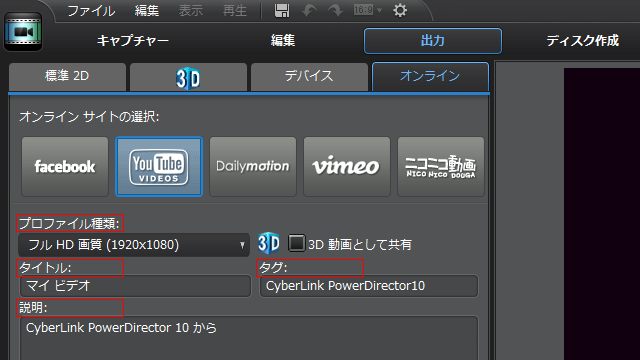Click the 3D icon beside the share checkbox
Screen dimensions: 640x360
point(269,243)
